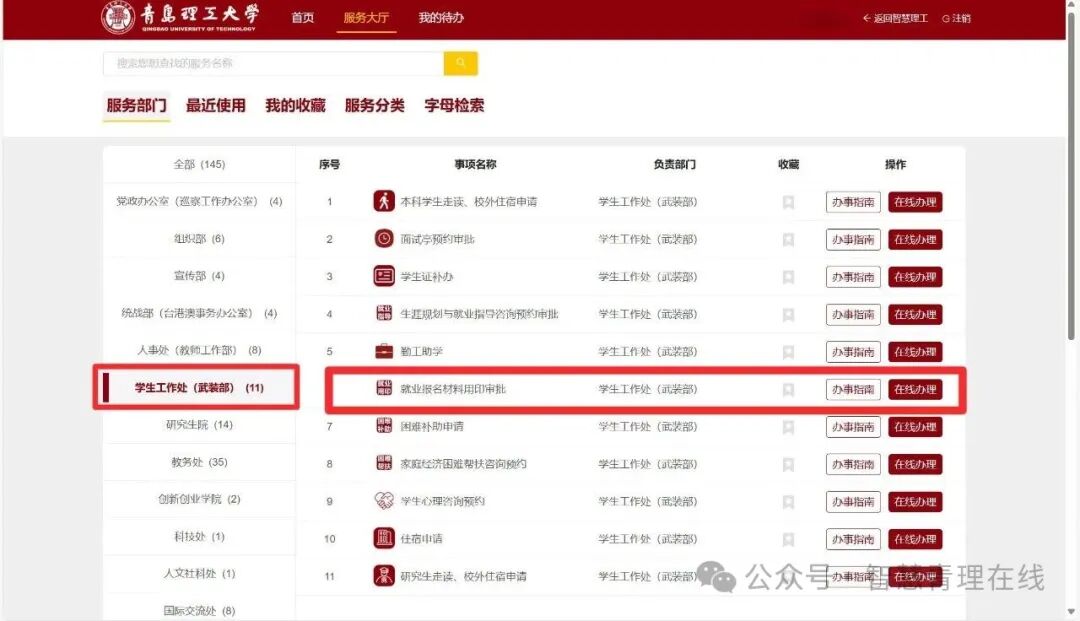Select 宣传部 (4) department
Screen dimensions: 1080x621
[199, 275]
